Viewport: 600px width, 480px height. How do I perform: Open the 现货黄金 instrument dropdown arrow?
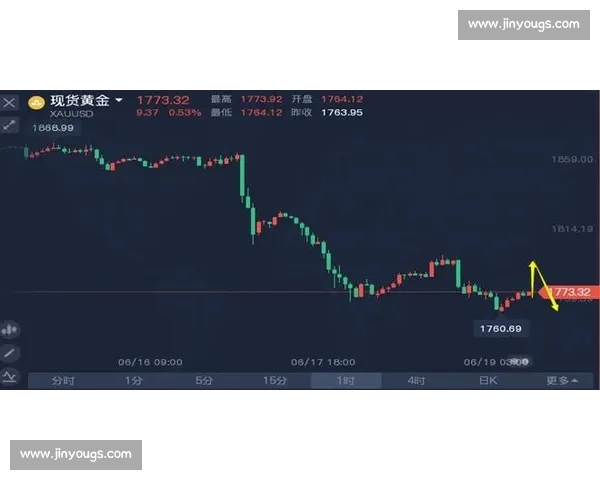tap(119, 100)
